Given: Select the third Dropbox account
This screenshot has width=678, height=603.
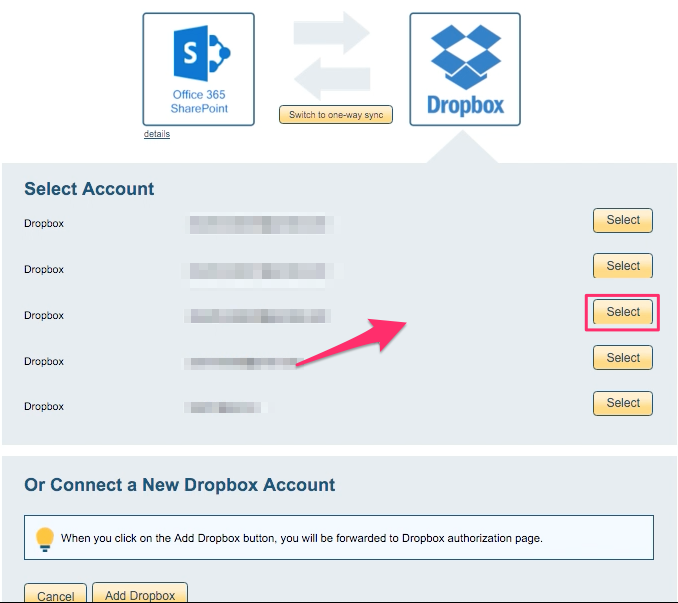Looking at the screenshot, I should (x=623, y=312).
